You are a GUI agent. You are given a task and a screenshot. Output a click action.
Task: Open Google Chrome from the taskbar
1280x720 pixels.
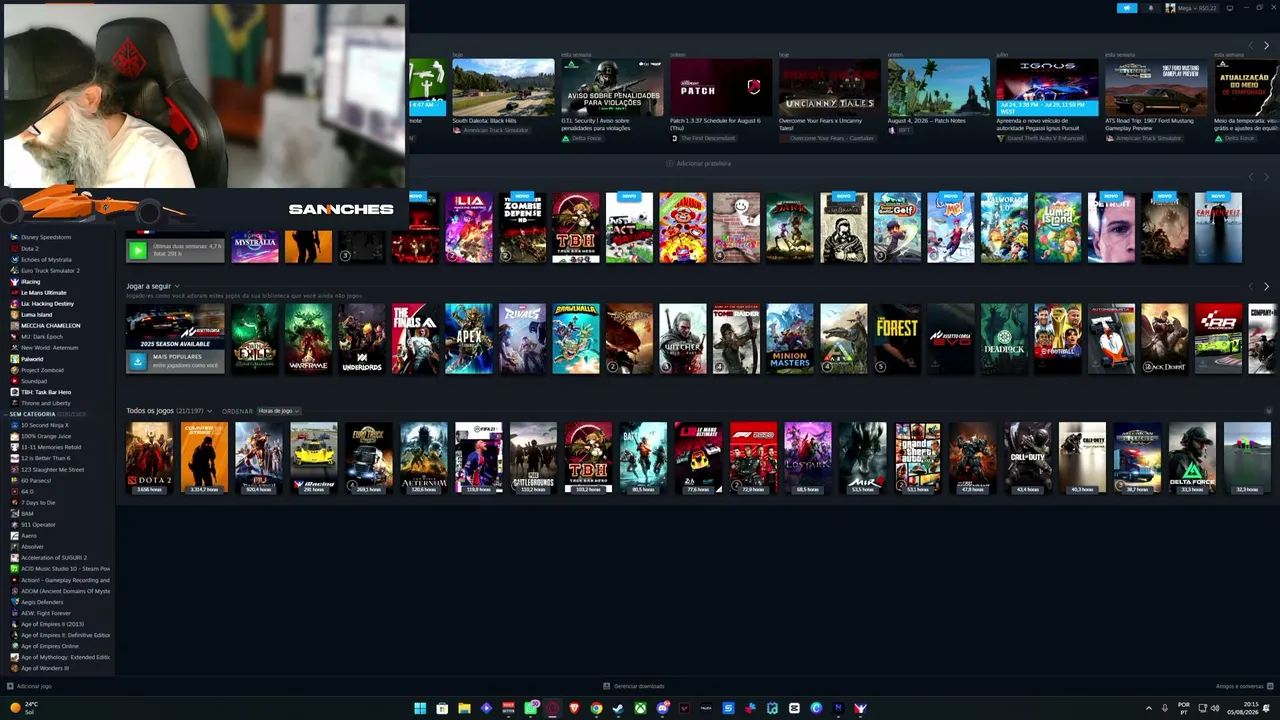(596, 708)
